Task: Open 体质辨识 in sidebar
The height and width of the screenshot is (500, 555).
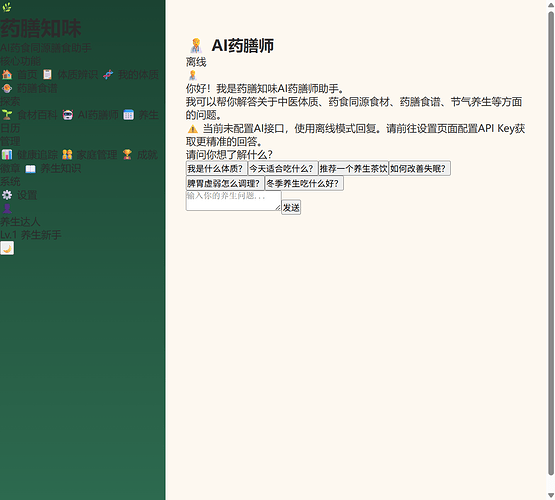Action: (78, 75)
